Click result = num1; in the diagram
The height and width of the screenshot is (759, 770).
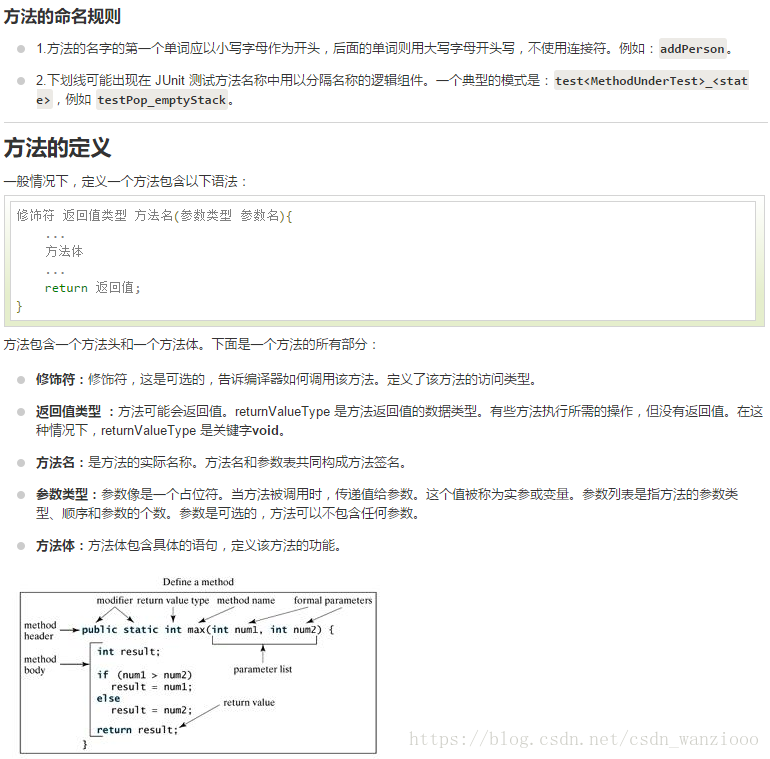tap(151, 687)
